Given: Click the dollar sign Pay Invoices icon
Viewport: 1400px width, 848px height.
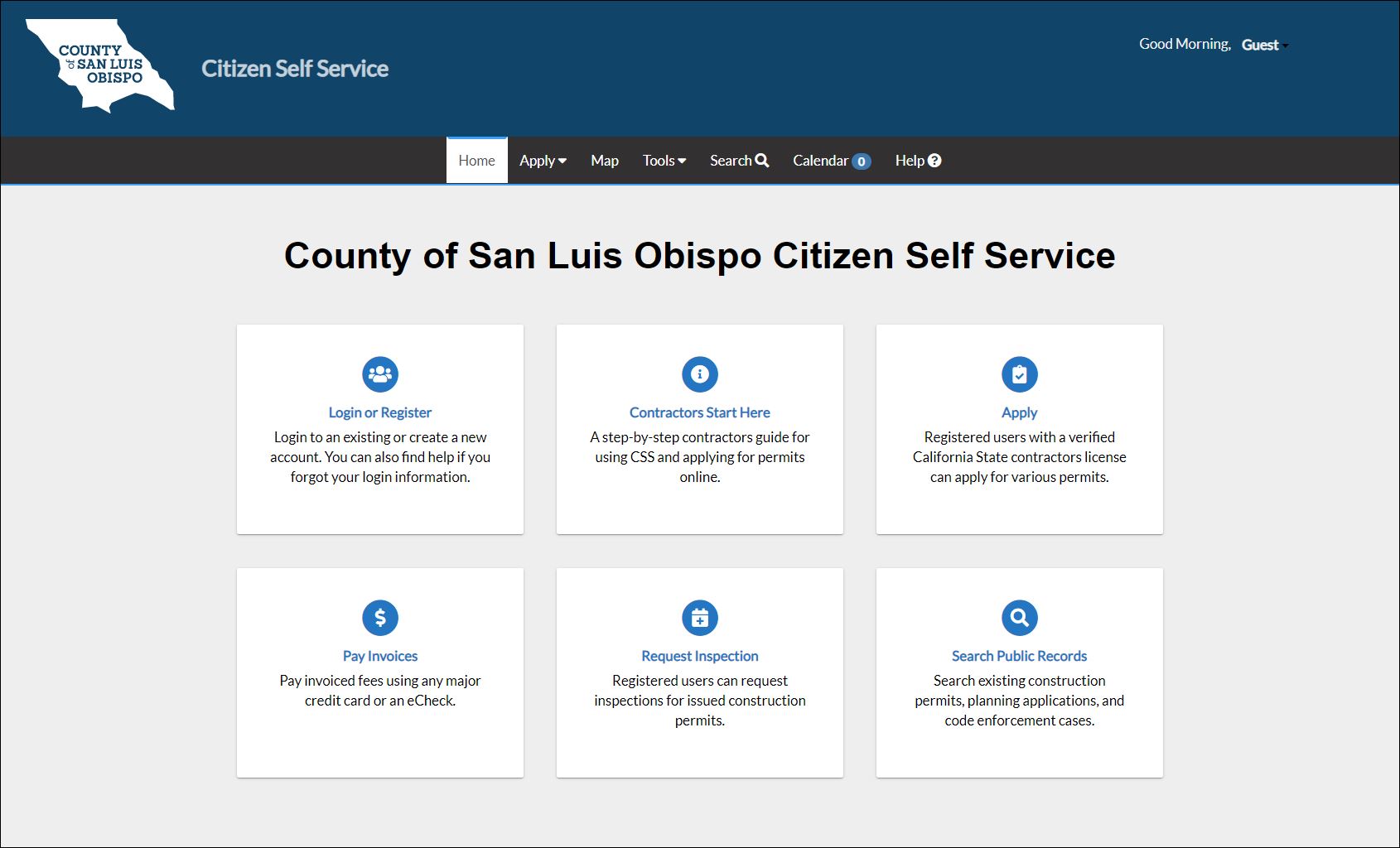Looking at the screenshot, I should click(x=380, y=618).
